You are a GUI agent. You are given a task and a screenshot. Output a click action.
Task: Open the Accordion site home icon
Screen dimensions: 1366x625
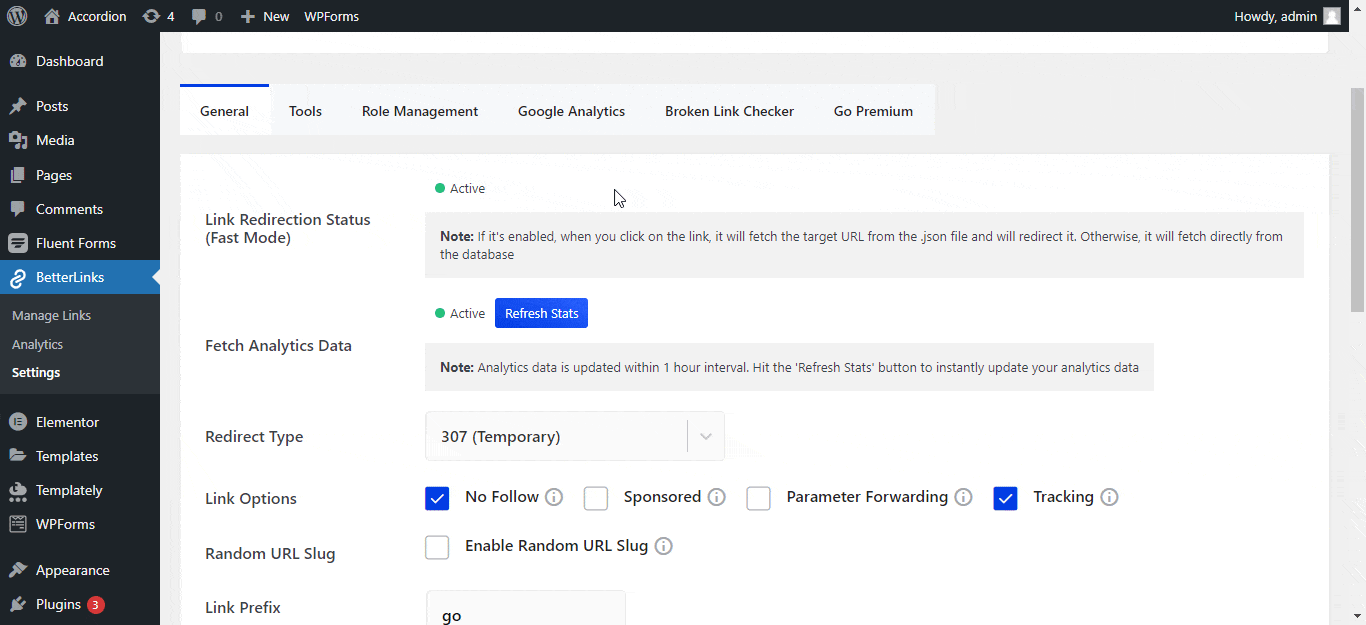click(52, 16)
